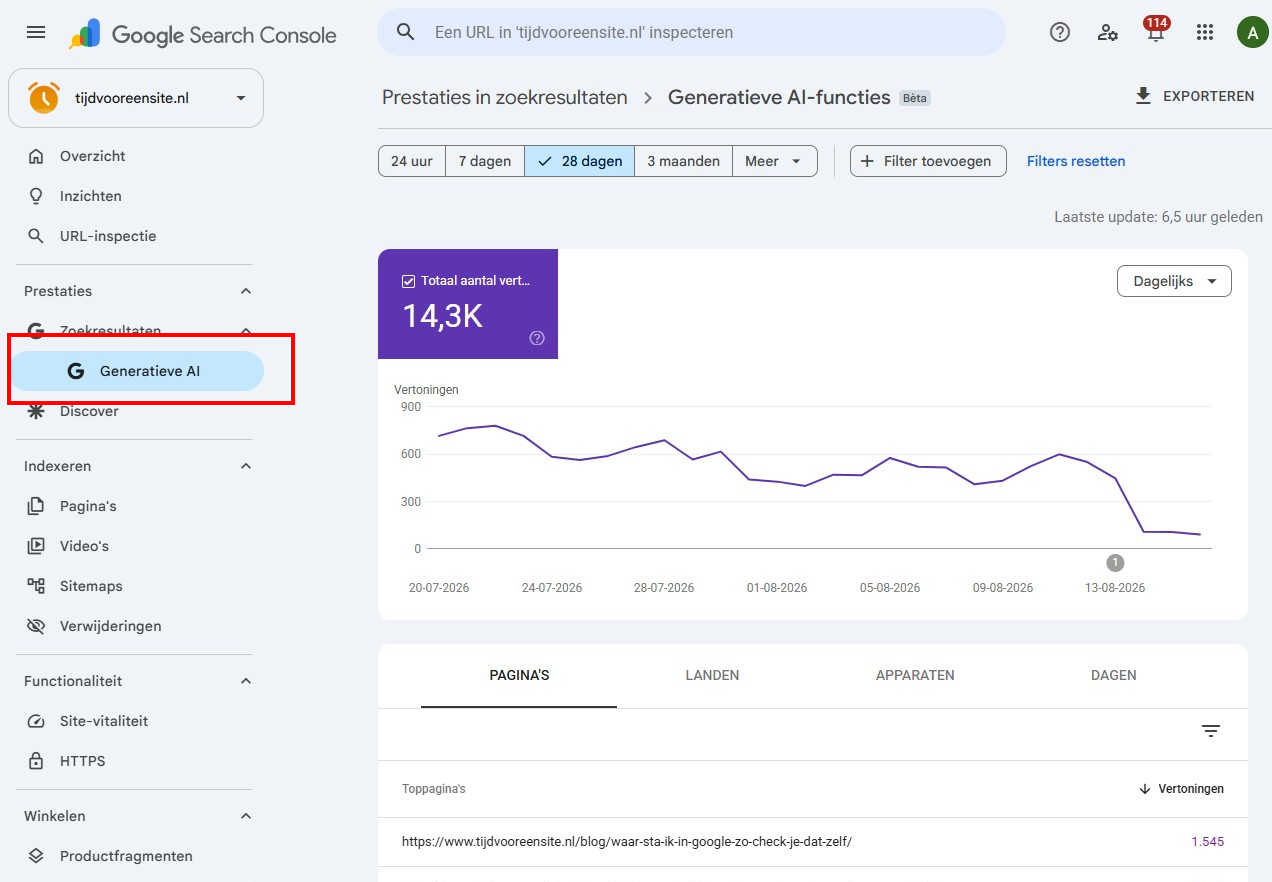
Task: Click the Verwijderingen hidden-eye icon
Action: [x=36, y=626]
